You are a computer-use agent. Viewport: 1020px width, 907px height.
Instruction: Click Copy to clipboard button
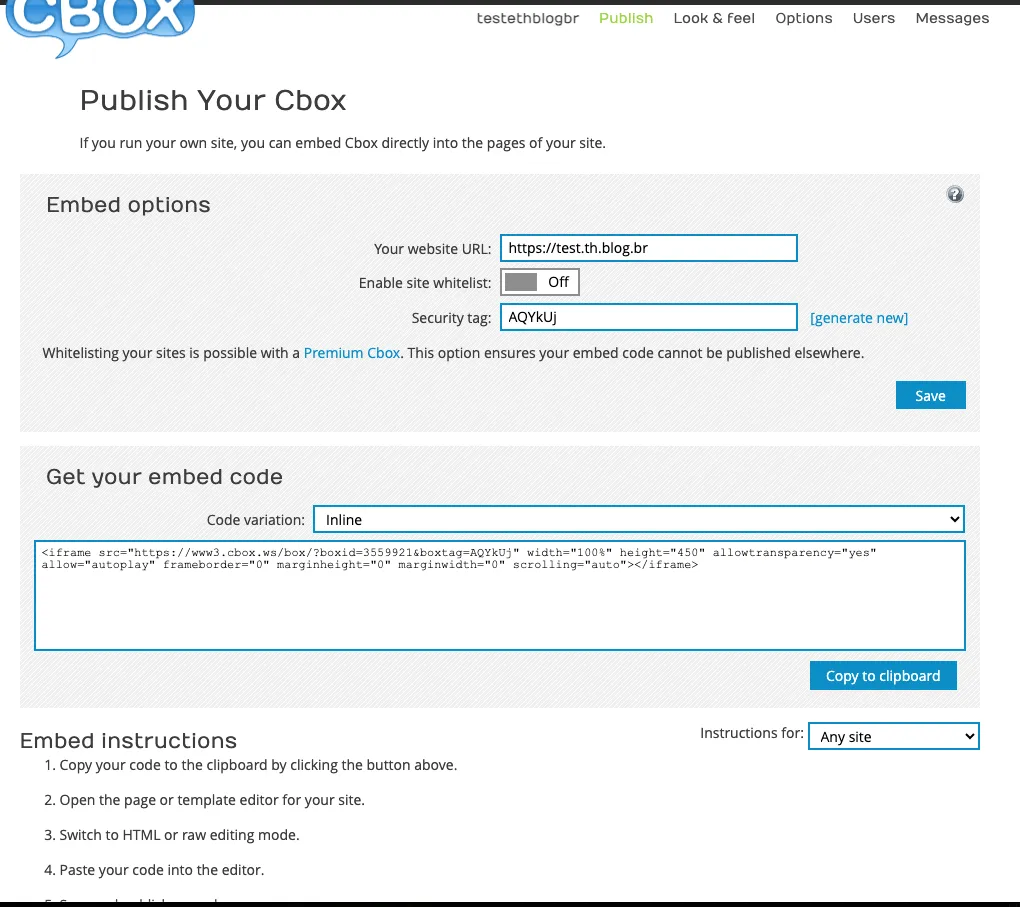coord(883,676)
